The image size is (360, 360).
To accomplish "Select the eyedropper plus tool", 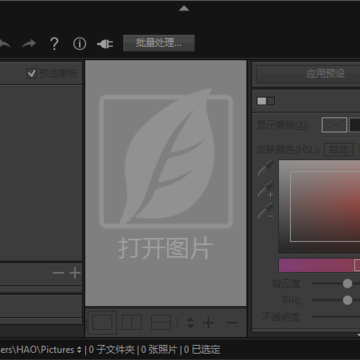I will coord(265,189).
